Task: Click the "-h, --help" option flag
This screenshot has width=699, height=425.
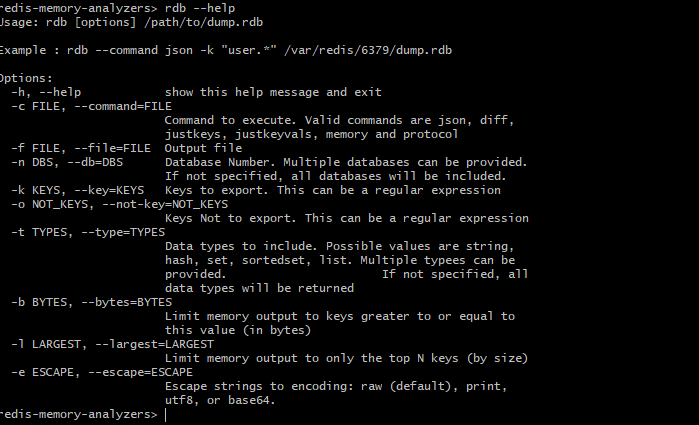Action: [47, 91]
